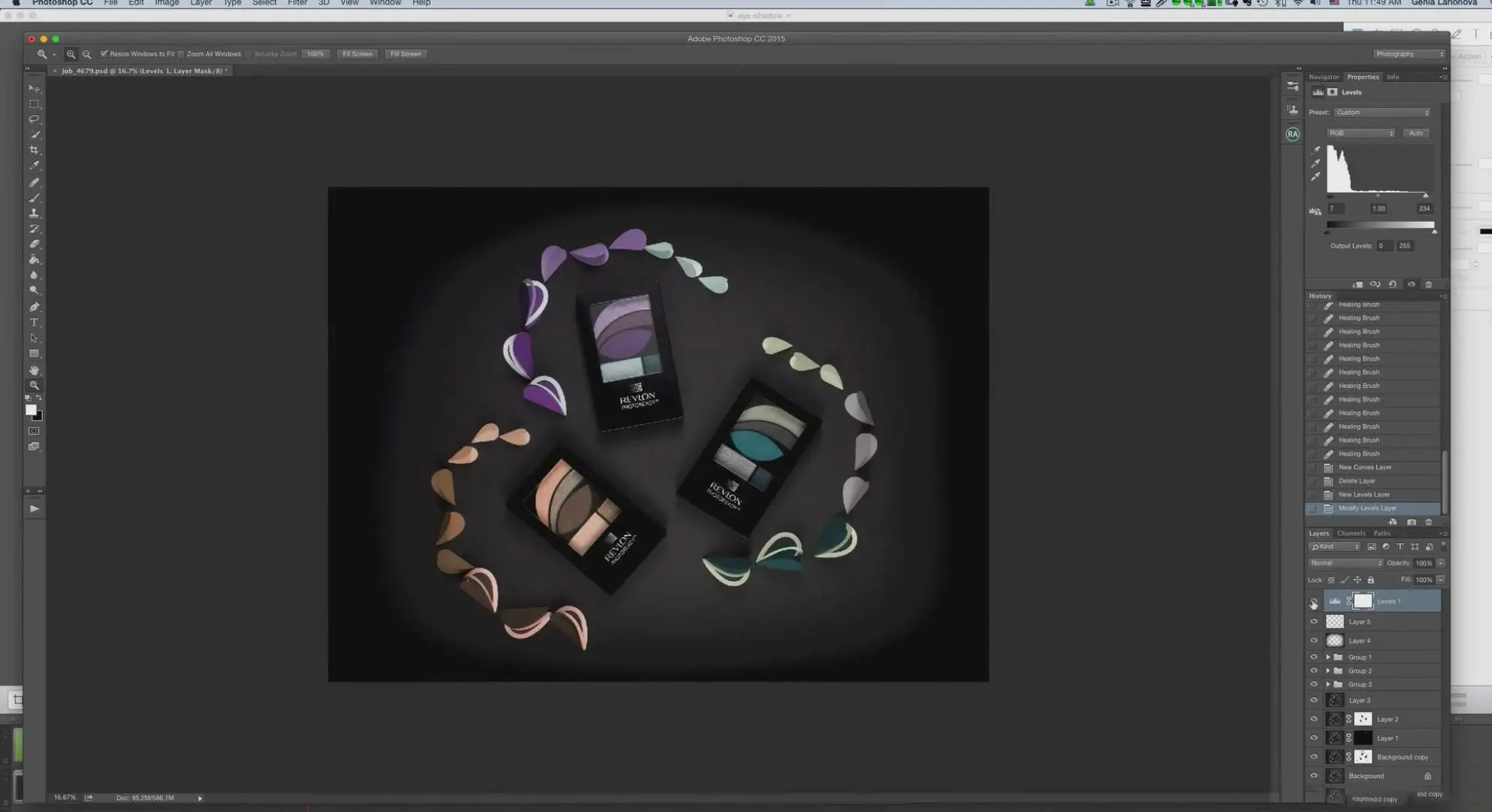Click the Auto levels button
1492x812 pixels.
point(1416,133)
